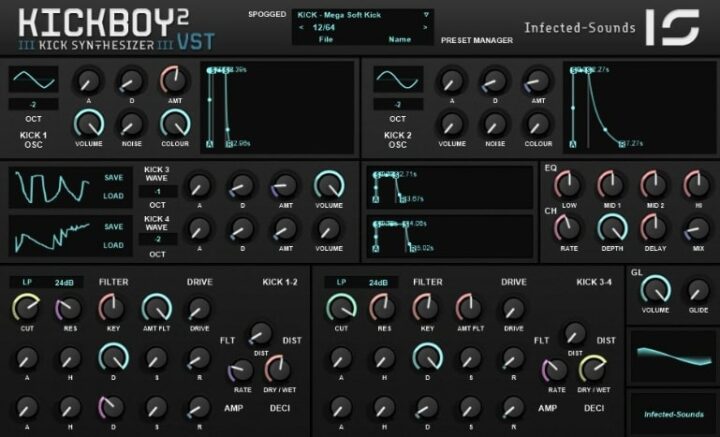
Task: Click the Kick 3 wave shape preview
Action: point(50,187)
